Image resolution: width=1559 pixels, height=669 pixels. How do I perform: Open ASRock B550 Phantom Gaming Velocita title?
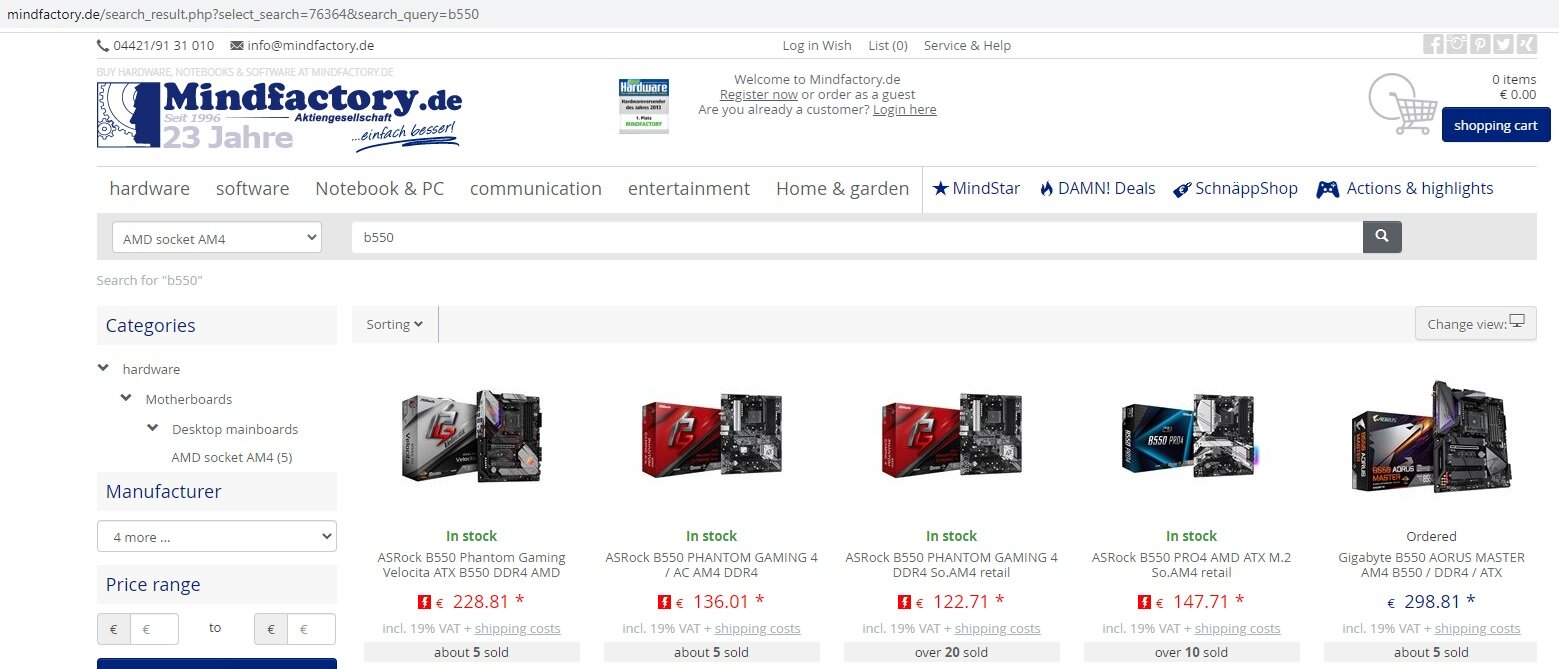point(472,565)
